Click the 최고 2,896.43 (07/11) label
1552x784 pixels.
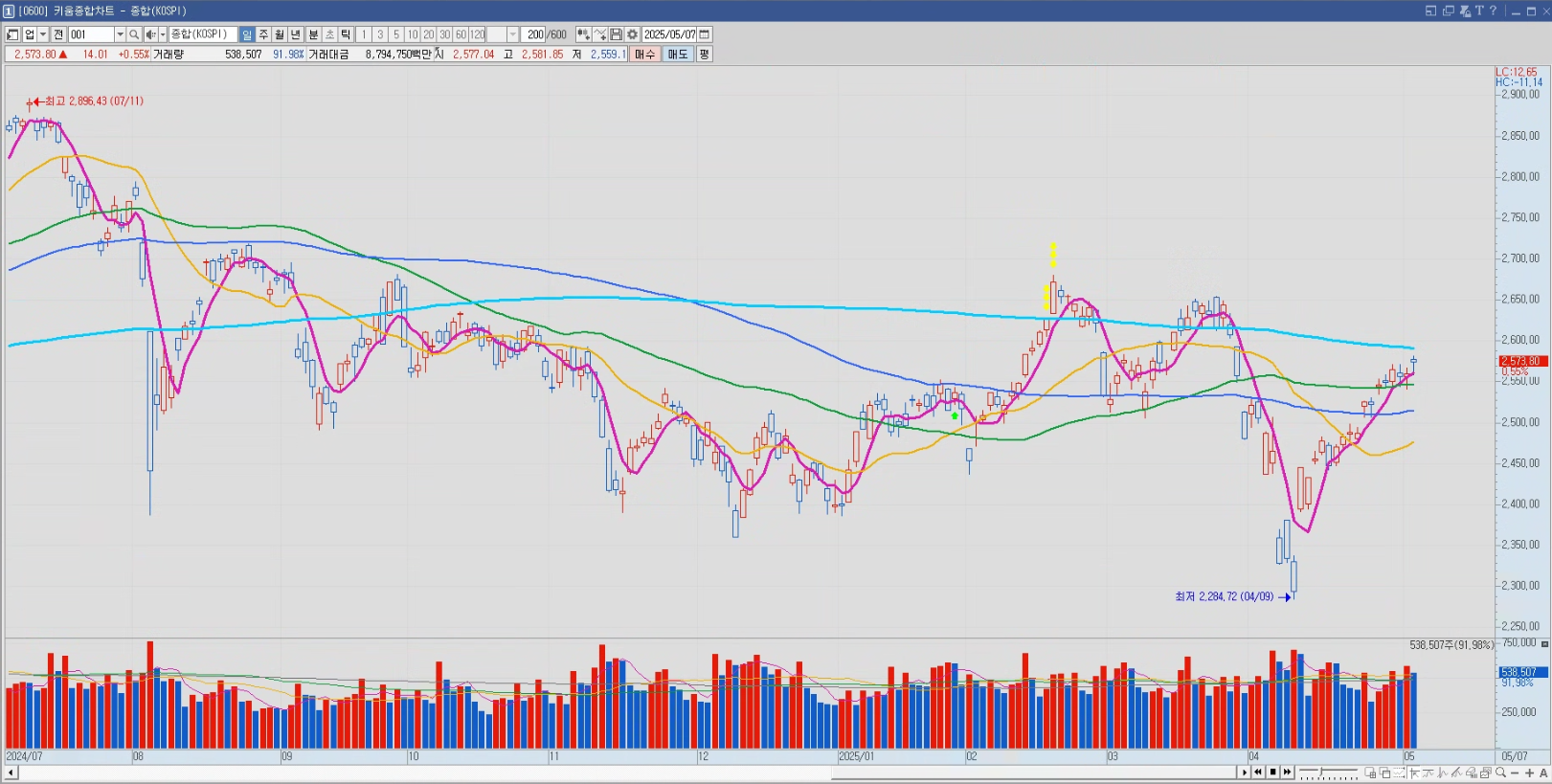[94, 101]
